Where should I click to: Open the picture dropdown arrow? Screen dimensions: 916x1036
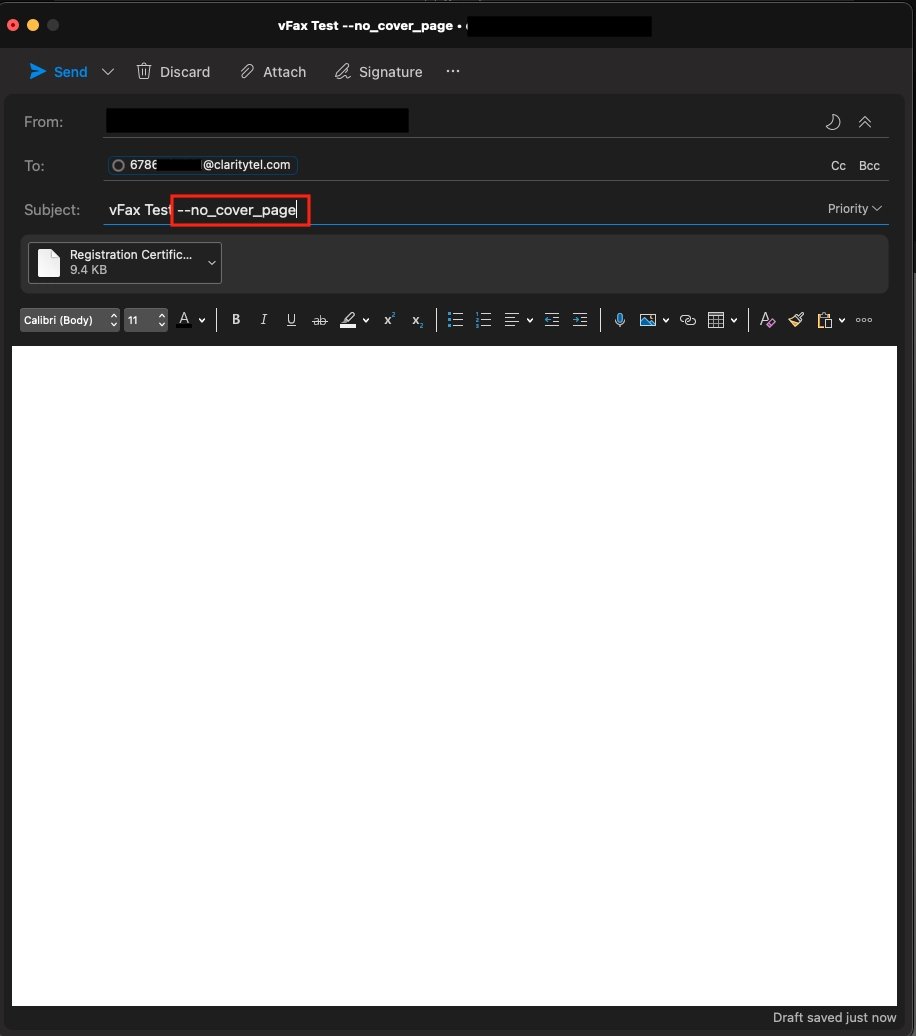666,320
